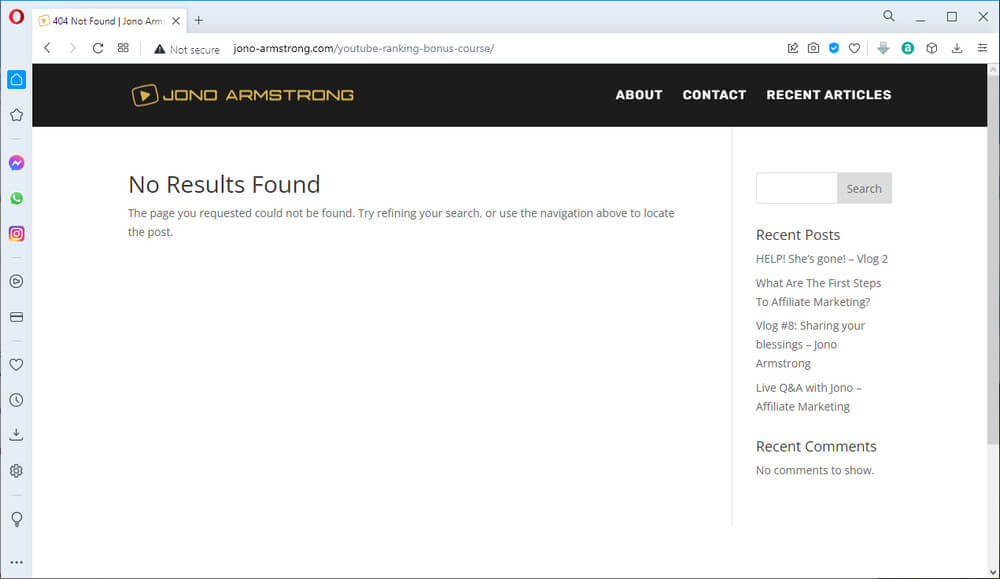Open the Easy Setup menu icon
Viewport: 1000px width, 579px height.
pos(982,48)
